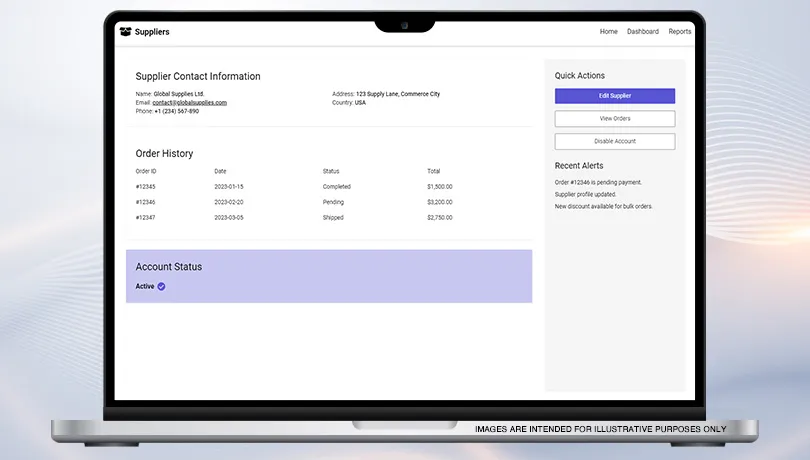Image resolution: width=810 pixels, height=460 pixels.
Task: Go to the Reports page
Action: (x=680, y=32)
